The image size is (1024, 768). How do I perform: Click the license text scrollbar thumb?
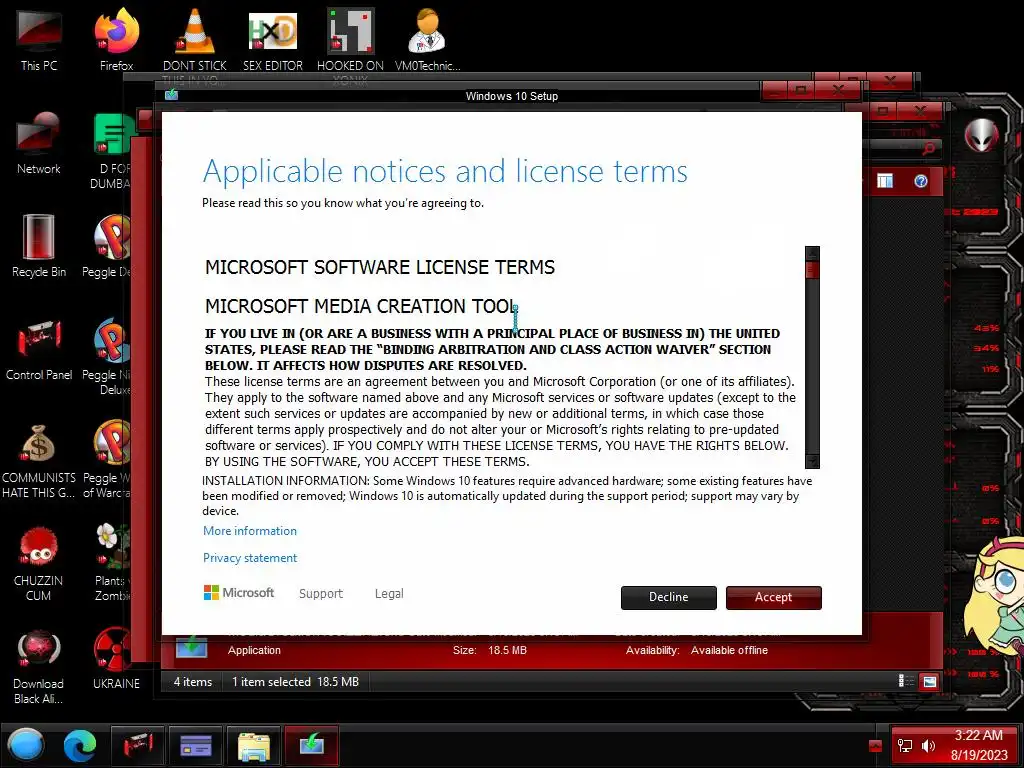tap(812, 269)
